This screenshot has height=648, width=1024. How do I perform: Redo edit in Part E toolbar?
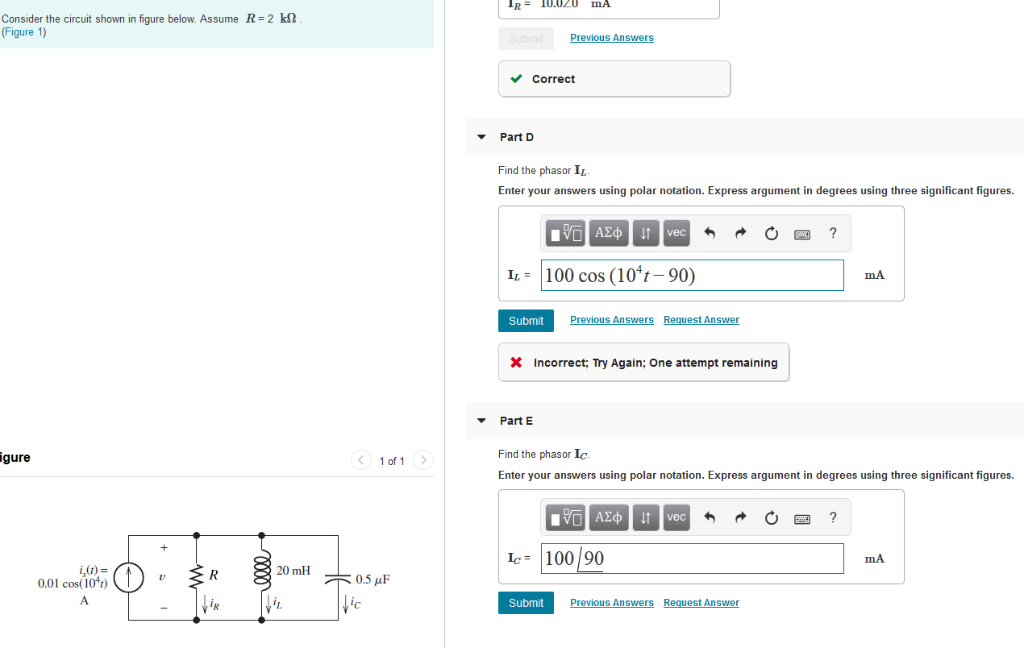[x=741, y=518]
